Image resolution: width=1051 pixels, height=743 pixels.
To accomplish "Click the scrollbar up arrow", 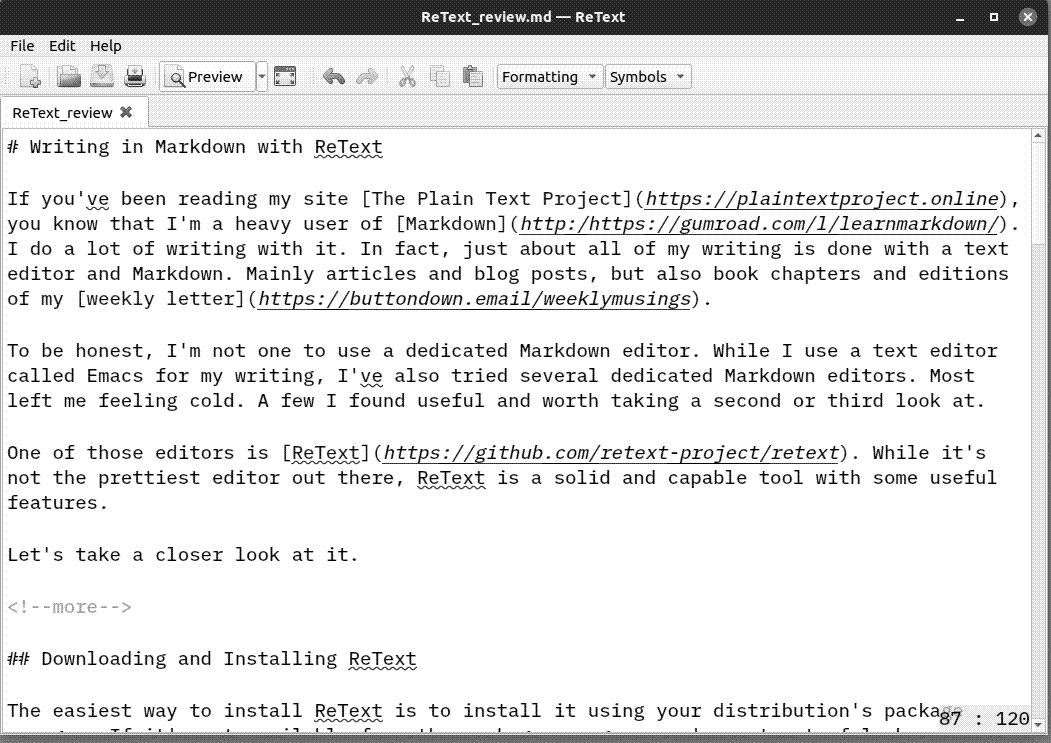I will pyautogui.click(x=1038, y=136).
